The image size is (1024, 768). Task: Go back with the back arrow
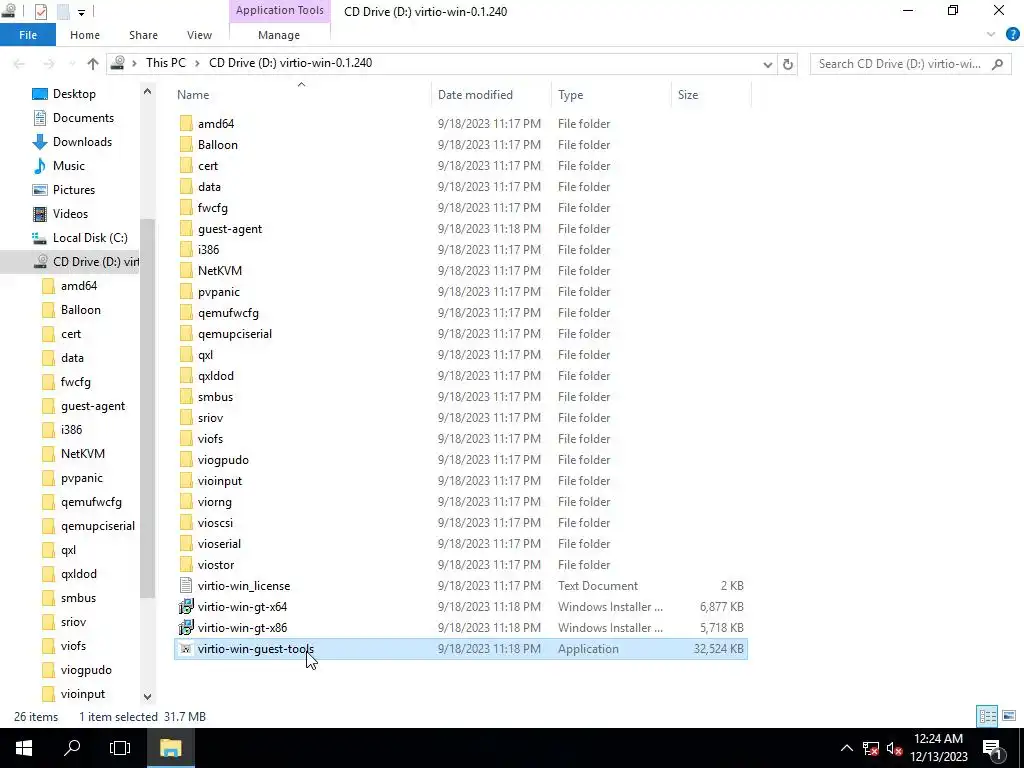(x=19, y=63)
